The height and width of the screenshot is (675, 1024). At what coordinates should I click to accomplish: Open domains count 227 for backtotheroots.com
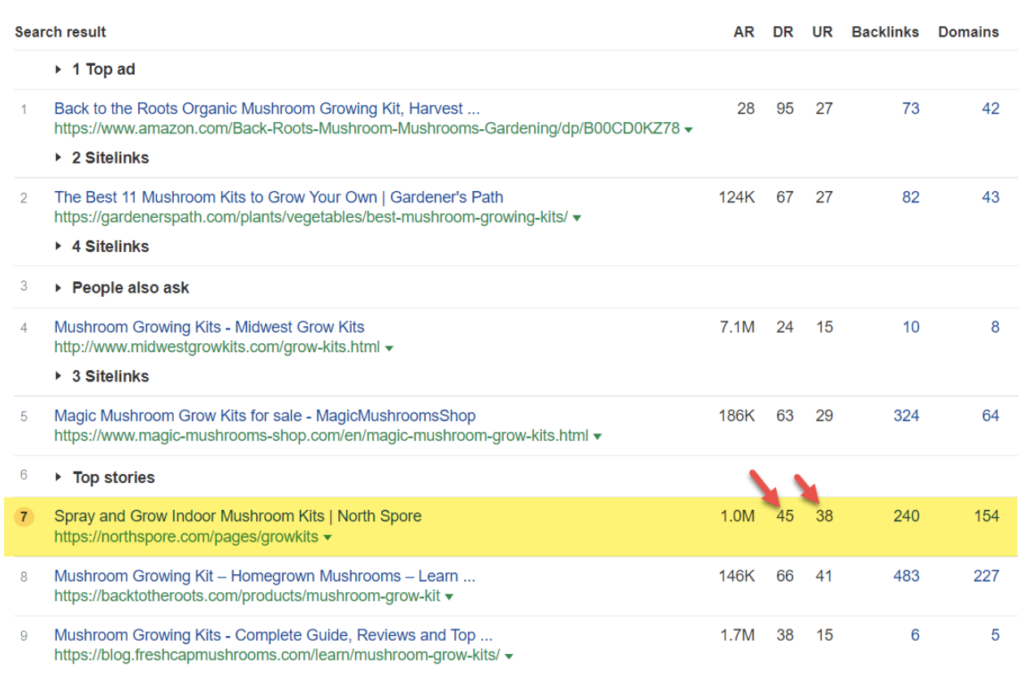tap(987, 576)
